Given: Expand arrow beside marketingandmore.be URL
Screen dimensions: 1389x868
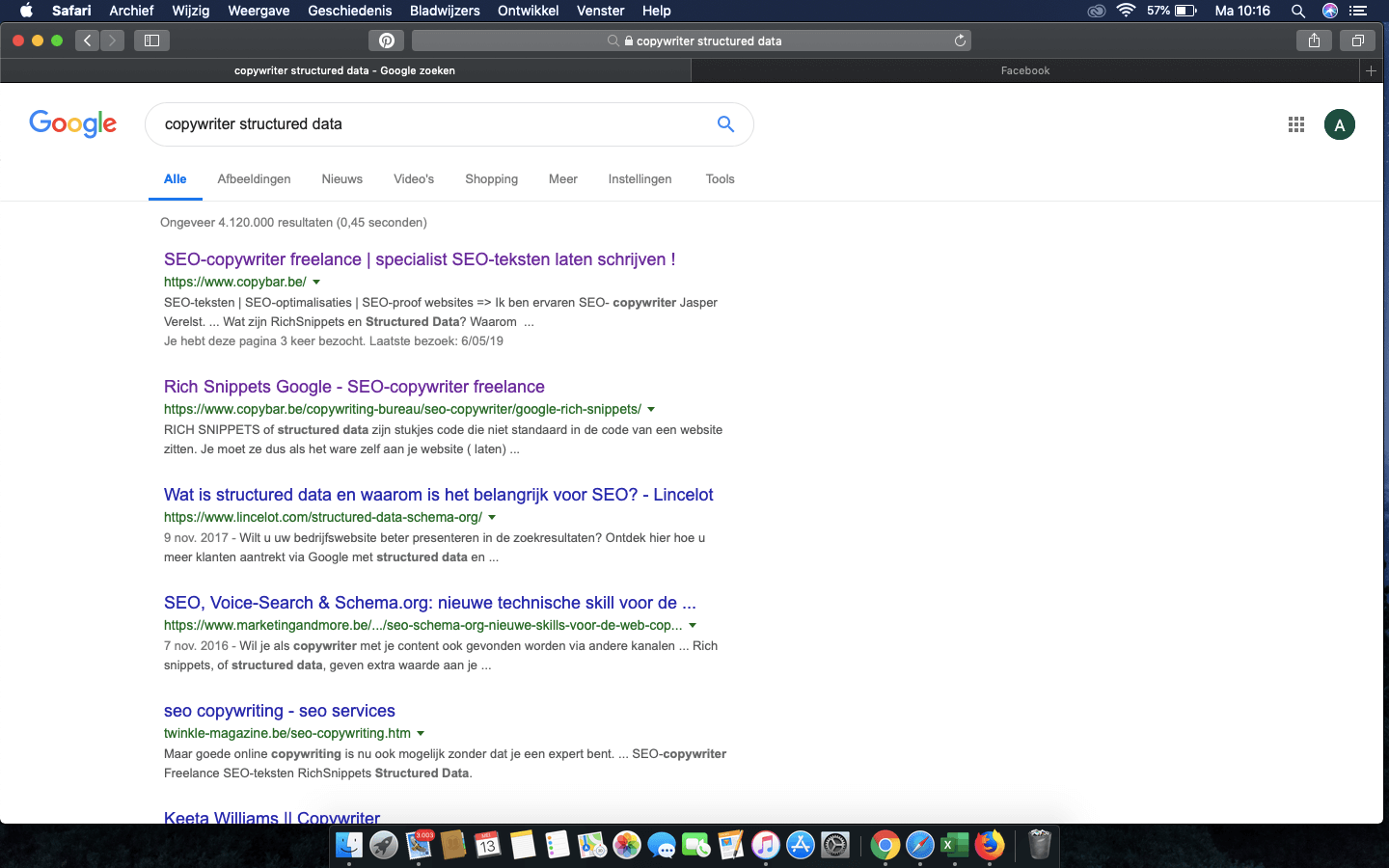Looking at the screenshot, I should tap(693, 626).
